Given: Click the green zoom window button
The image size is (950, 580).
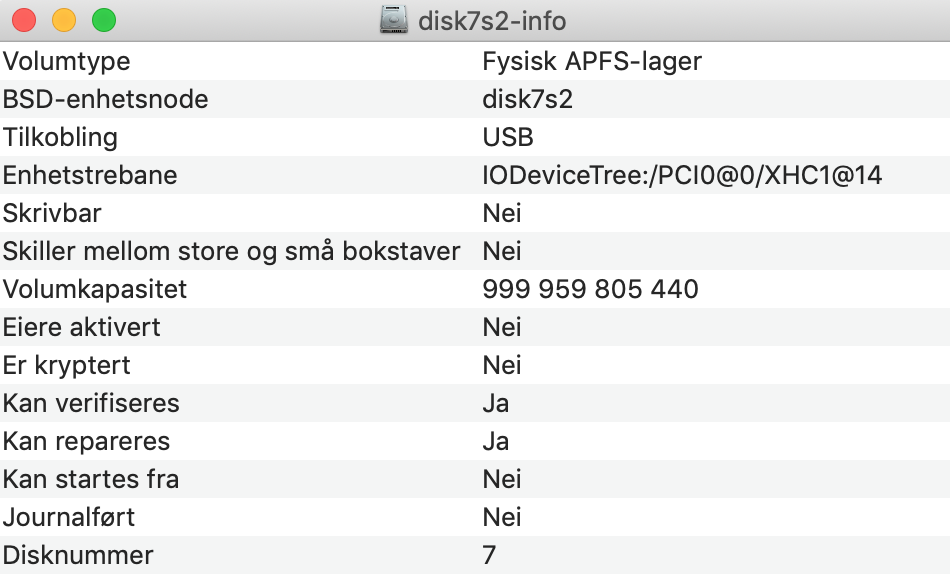Looking at the screenshot, I should (x=104, y=20).
